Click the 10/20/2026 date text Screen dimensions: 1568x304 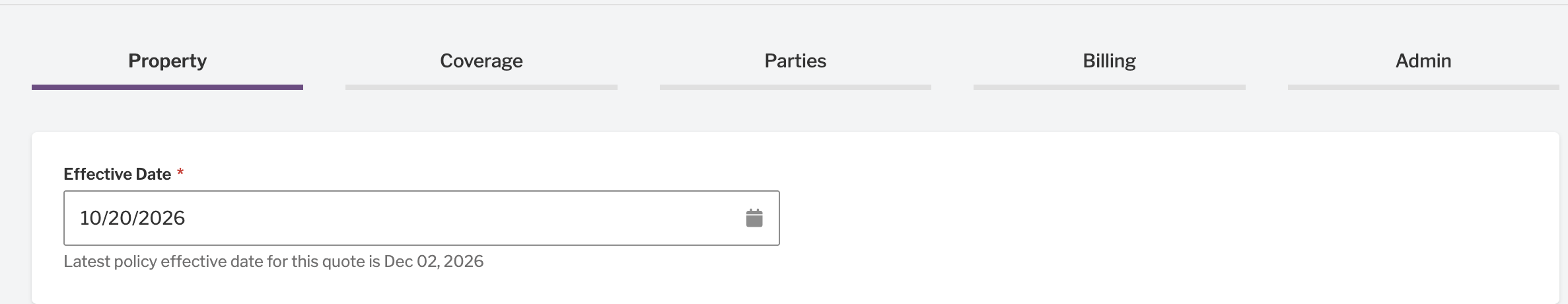[x=132, y=218]
